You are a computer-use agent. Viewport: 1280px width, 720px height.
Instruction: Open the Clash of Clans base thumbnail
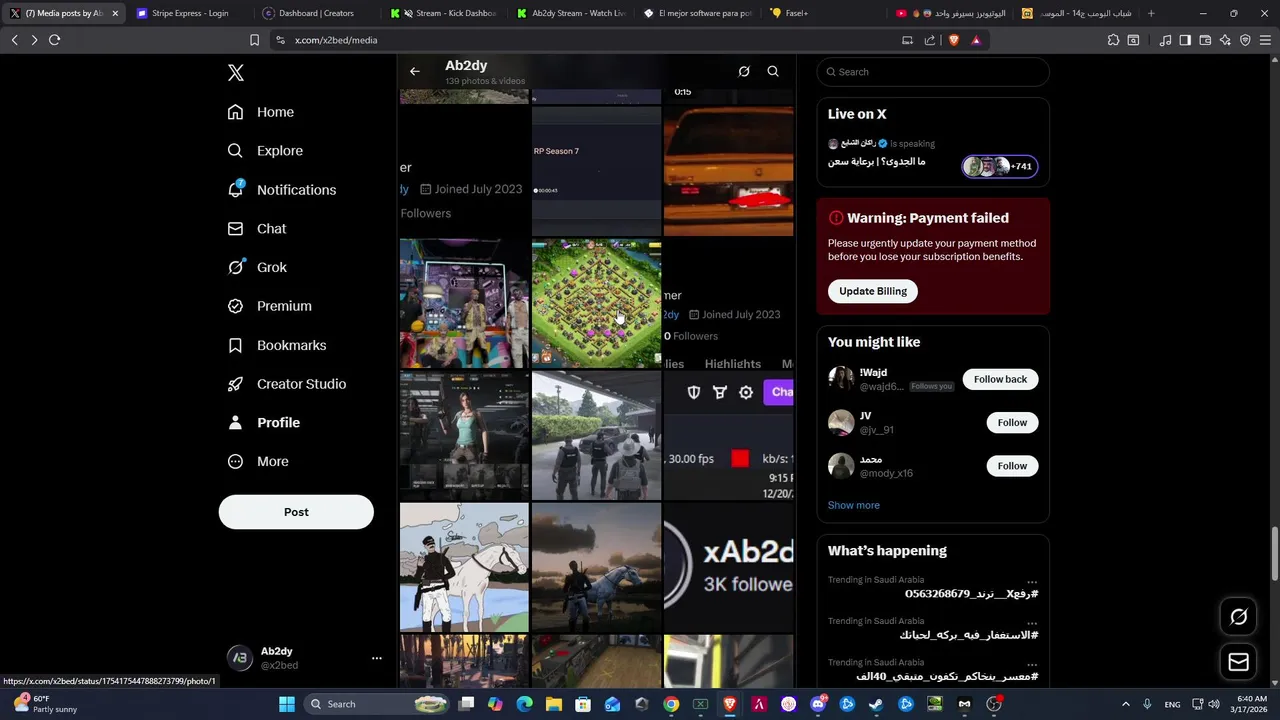(x=596, y=303)
